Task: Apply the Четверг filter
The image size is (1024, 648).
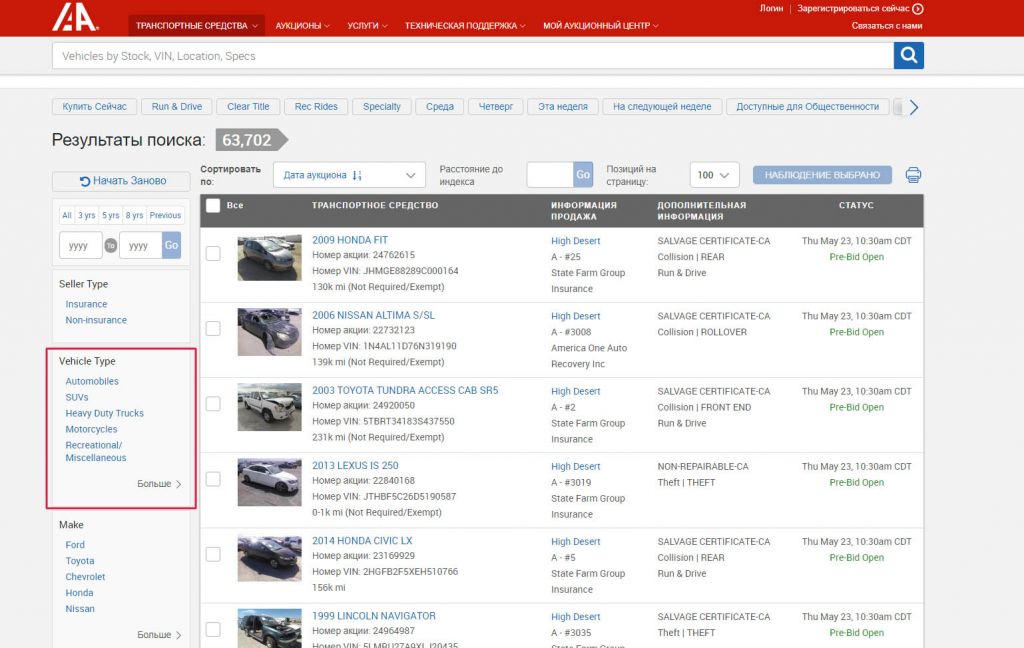Action: tap(496, 106)
